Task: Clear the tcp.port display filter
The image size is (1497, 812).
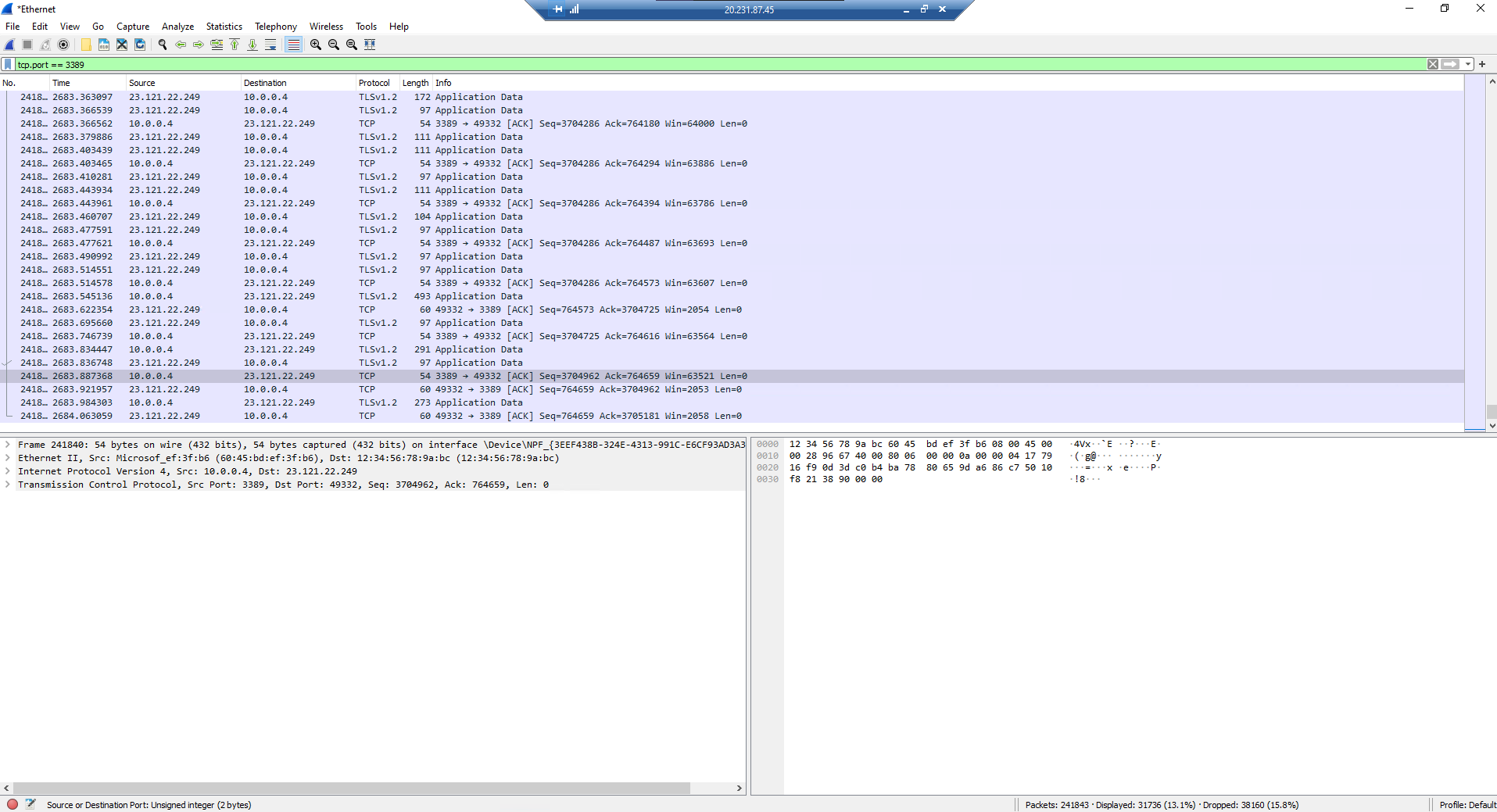Action: pos(1434,64)
